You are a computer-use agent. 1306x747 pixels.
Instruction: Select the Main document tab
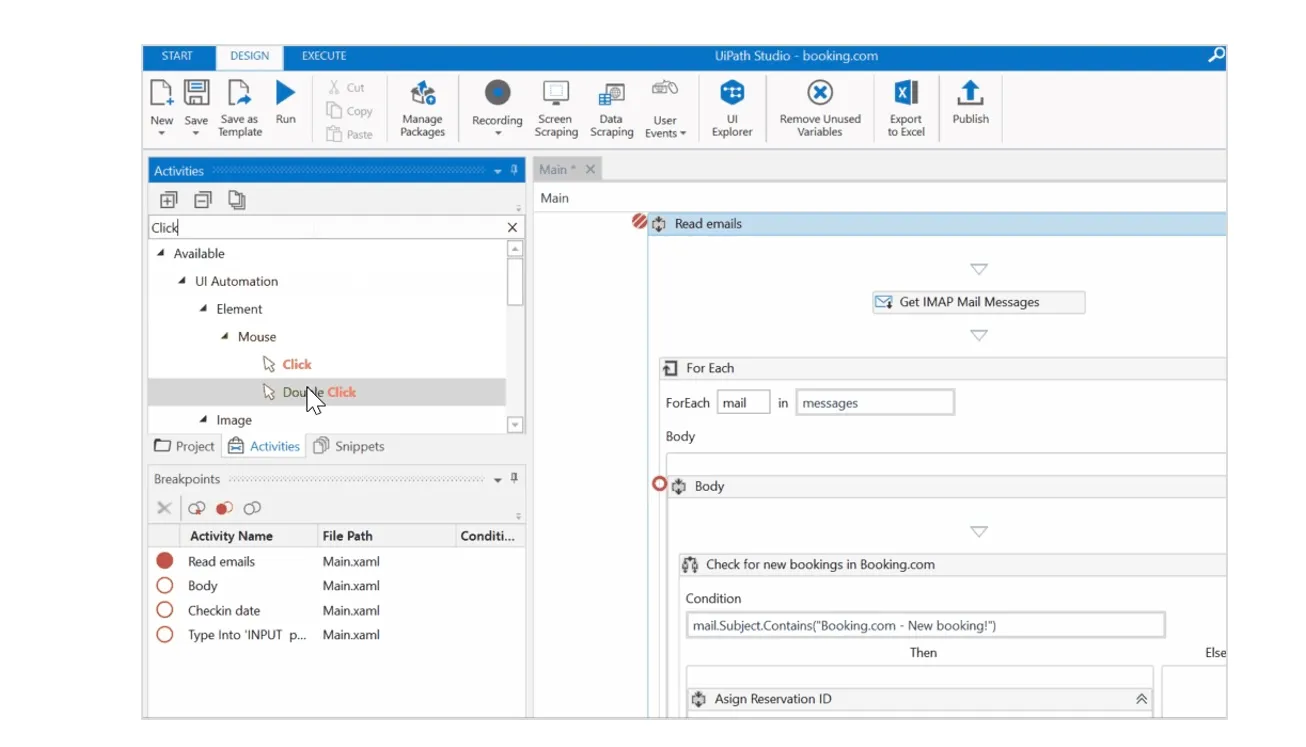click(x=557, y=169)
